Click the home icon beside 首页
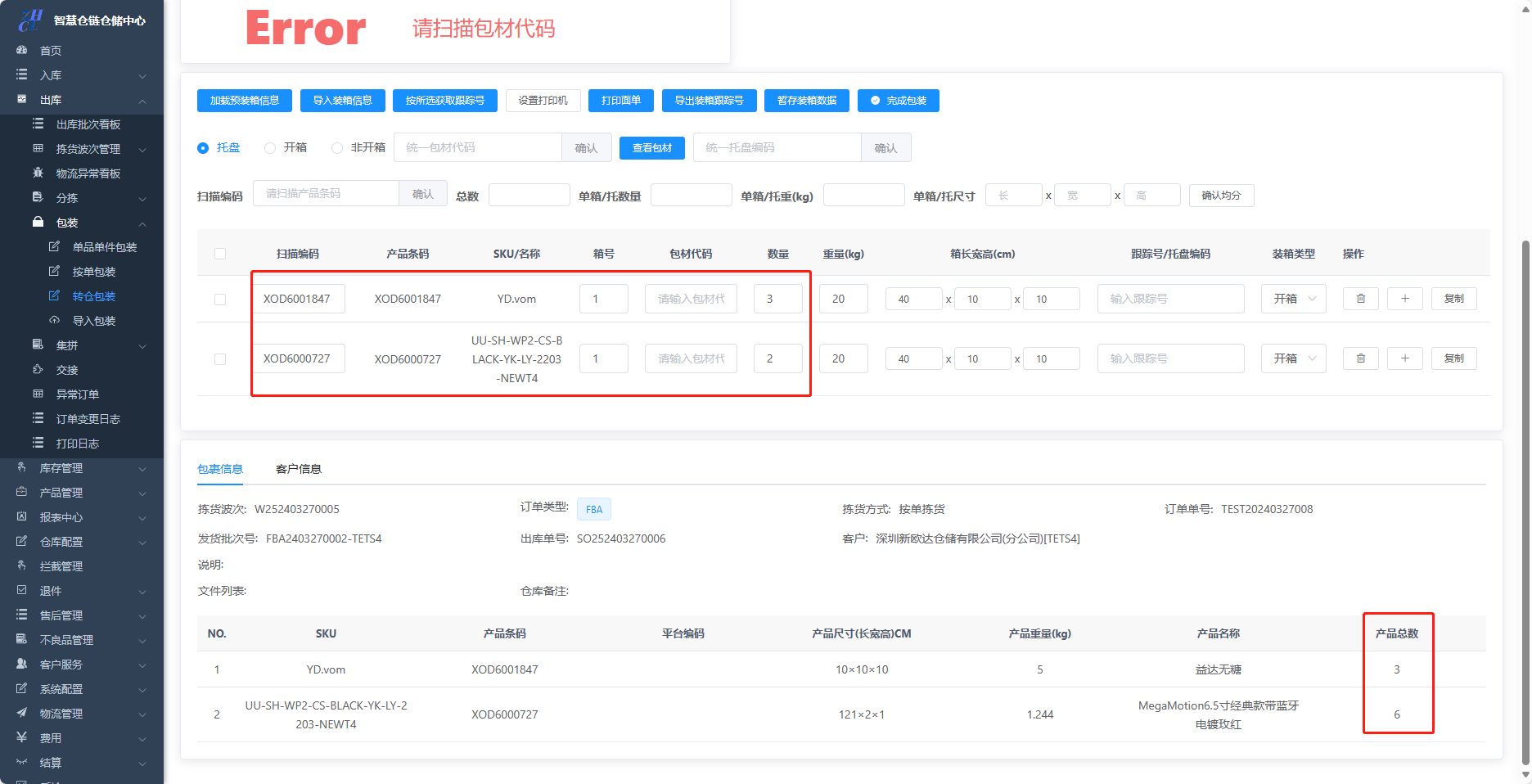 click(22, 51)
